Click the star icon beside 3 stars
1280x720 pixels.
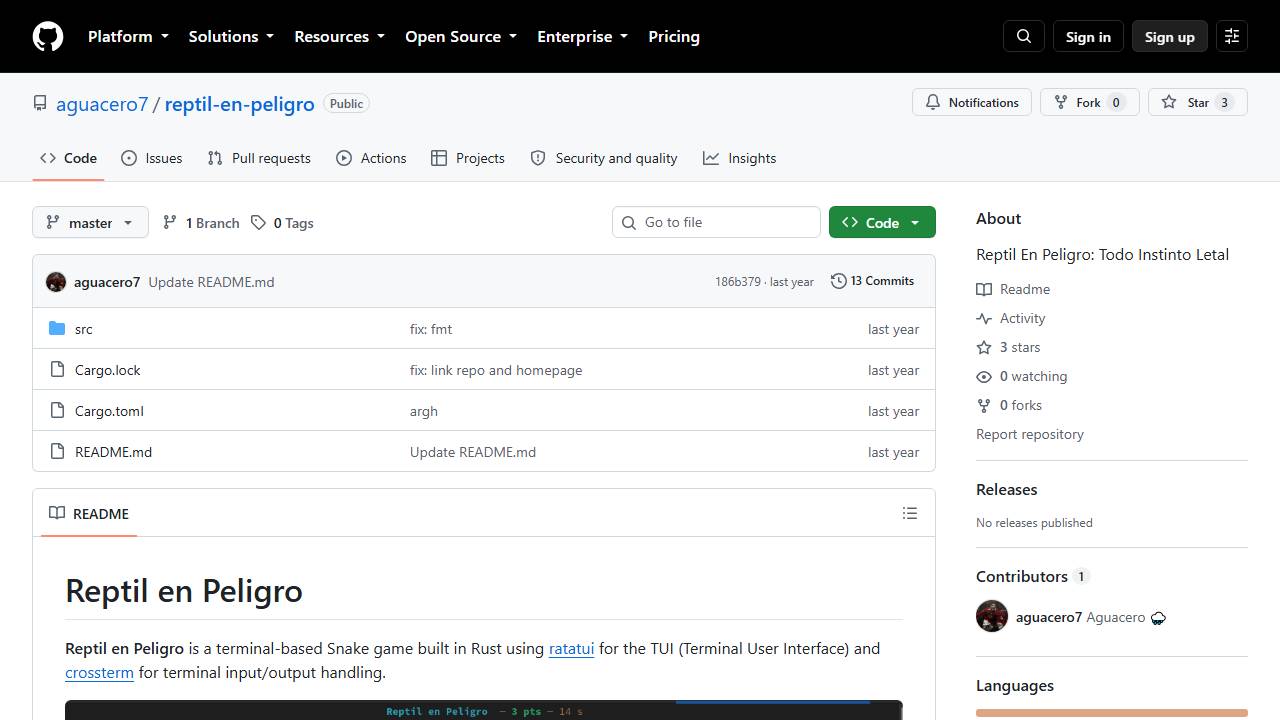click(984, 347)
